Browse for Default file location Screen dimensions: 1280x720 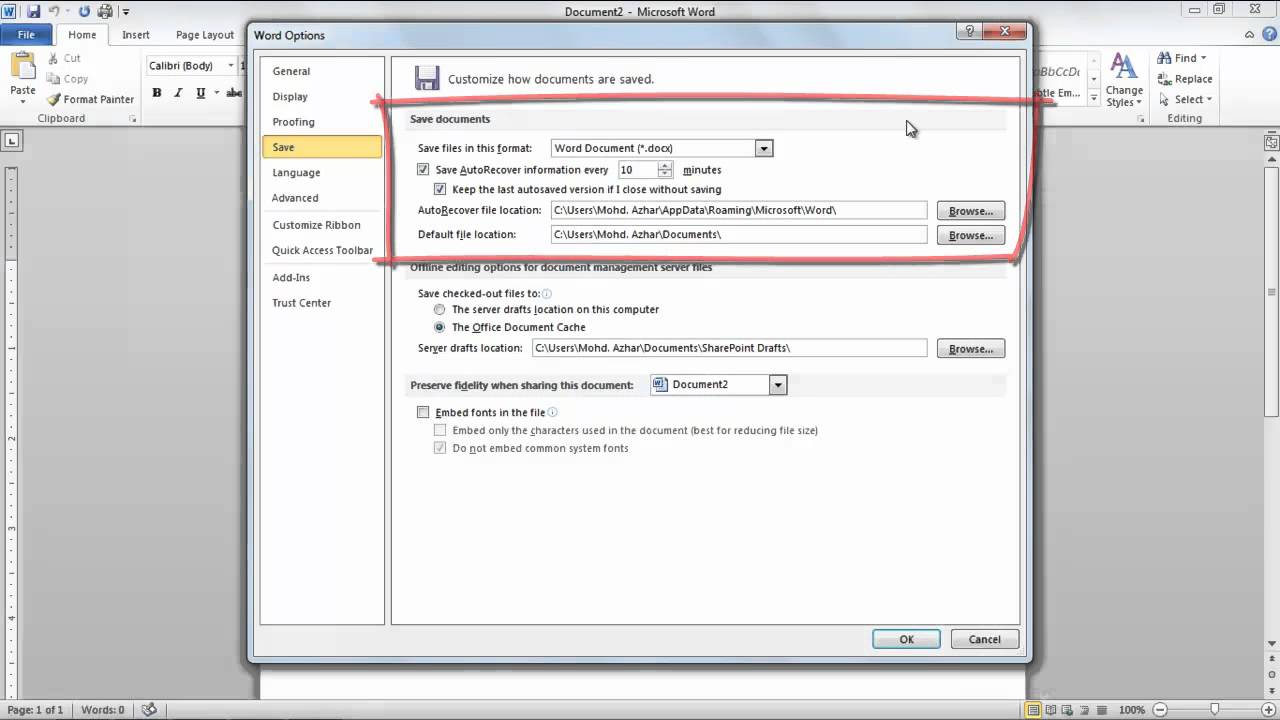pos(971,235)
